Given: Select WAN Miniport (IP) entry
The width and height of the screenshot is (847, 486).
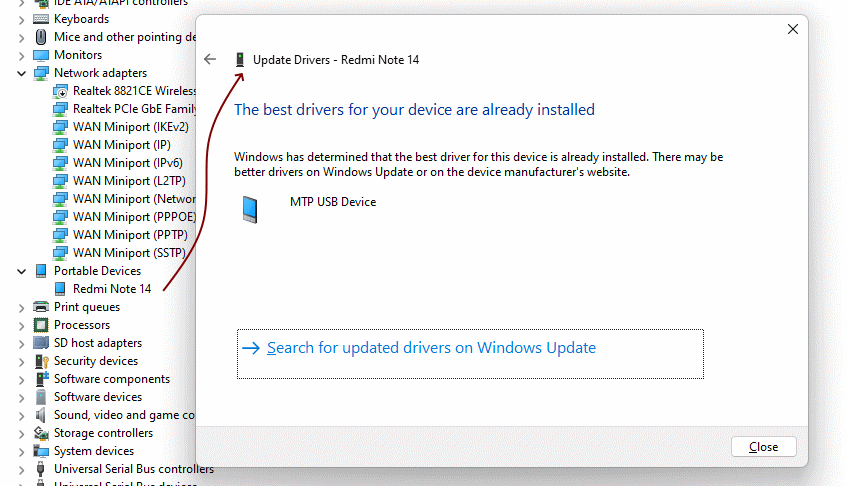Looking at the screenshot, I should [x=122, y=145].
